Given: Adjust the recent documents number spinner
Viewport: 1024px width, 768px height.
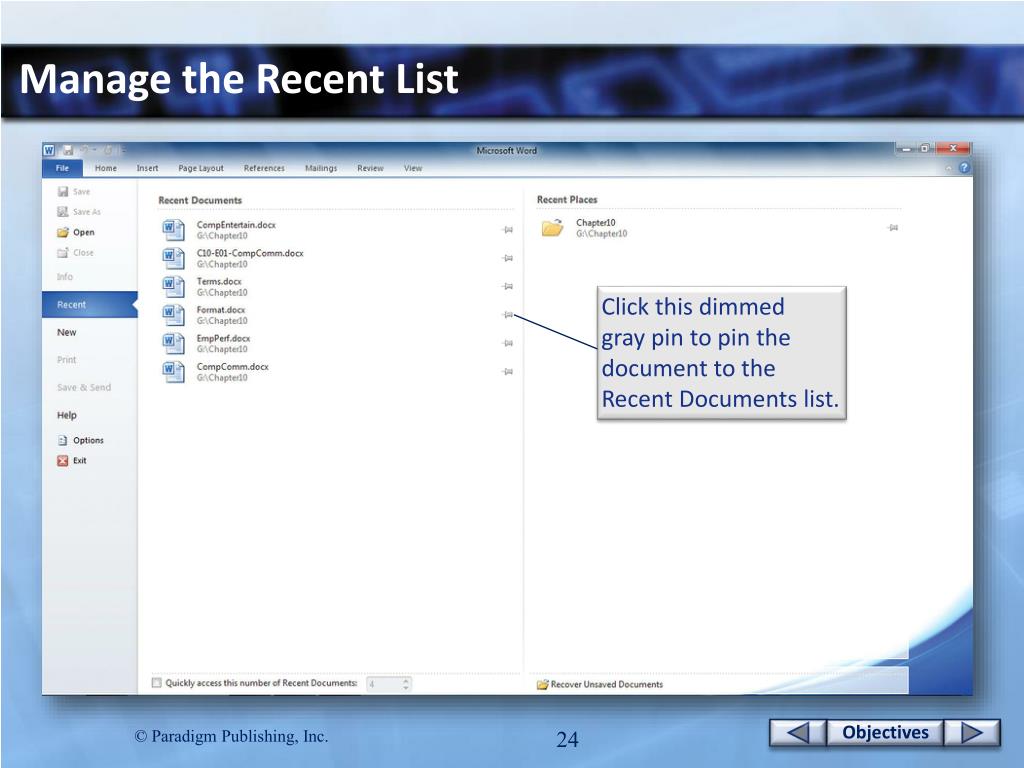Looking at the screenshot, I should pyautogui.click(x=406, y=684).
